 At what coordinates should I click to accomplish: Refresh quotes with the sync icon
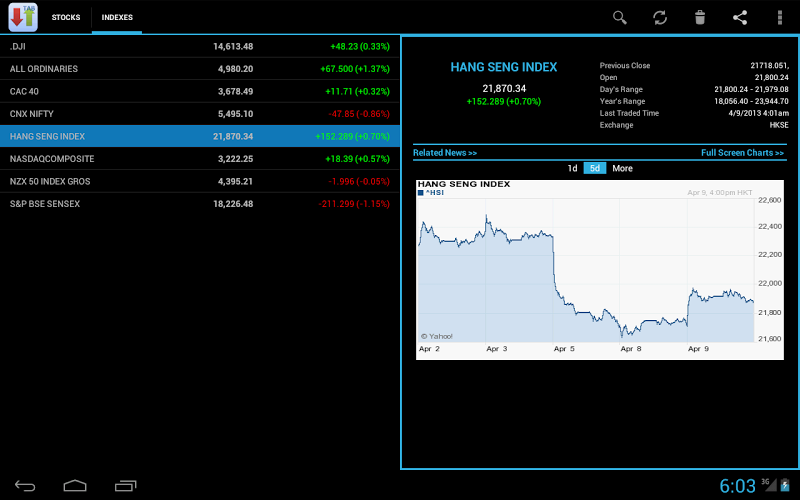(660, 17)
